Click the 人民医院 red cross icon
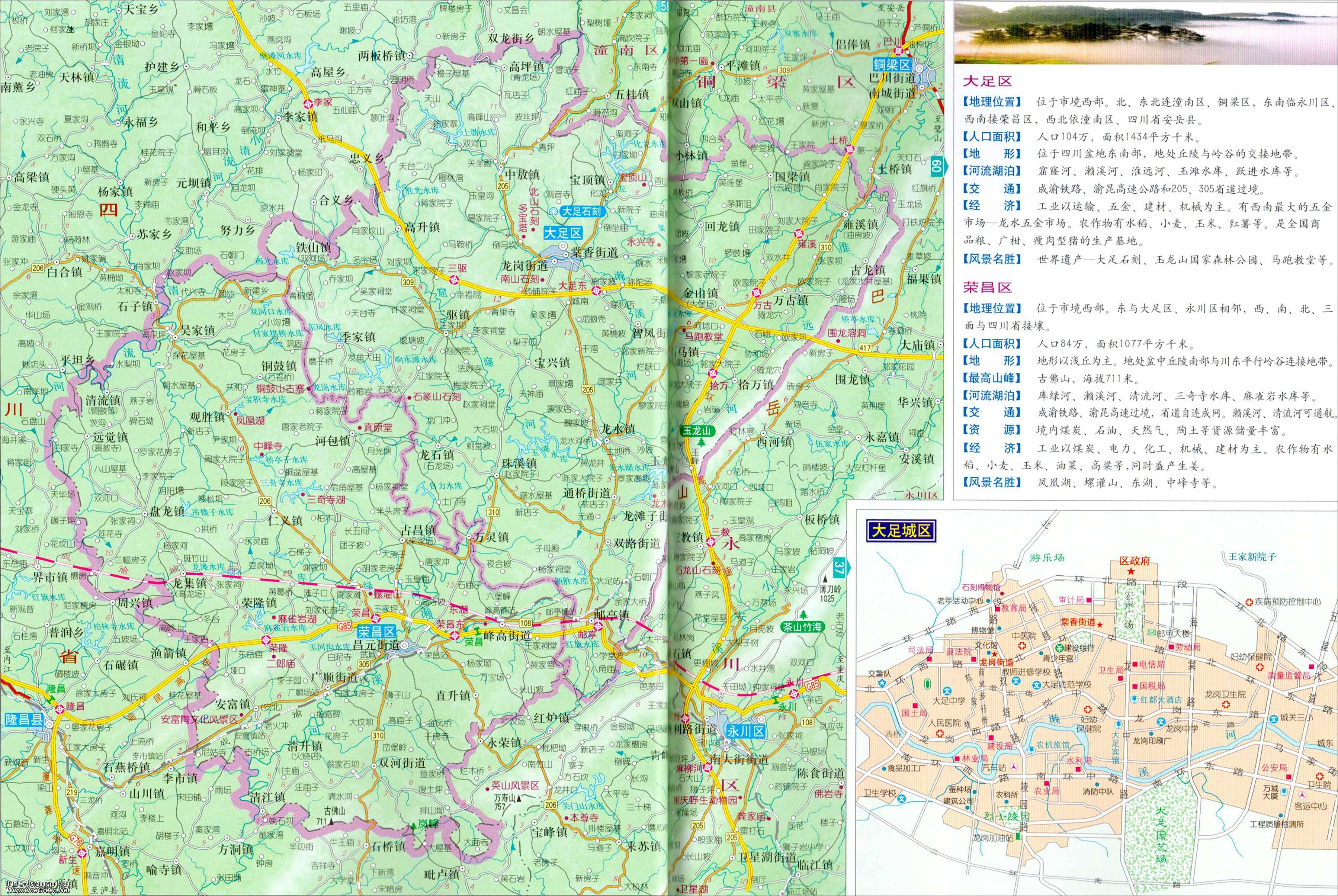Viewport: 1338px width, 896px height. pyautogui.click(x=940, y=733)
